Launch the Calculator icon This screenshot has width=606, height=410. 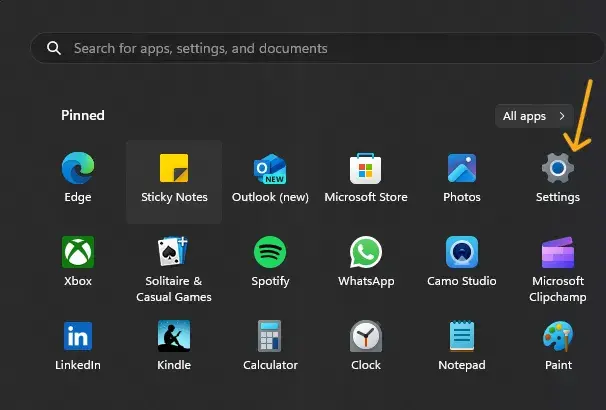pos(270,336)
